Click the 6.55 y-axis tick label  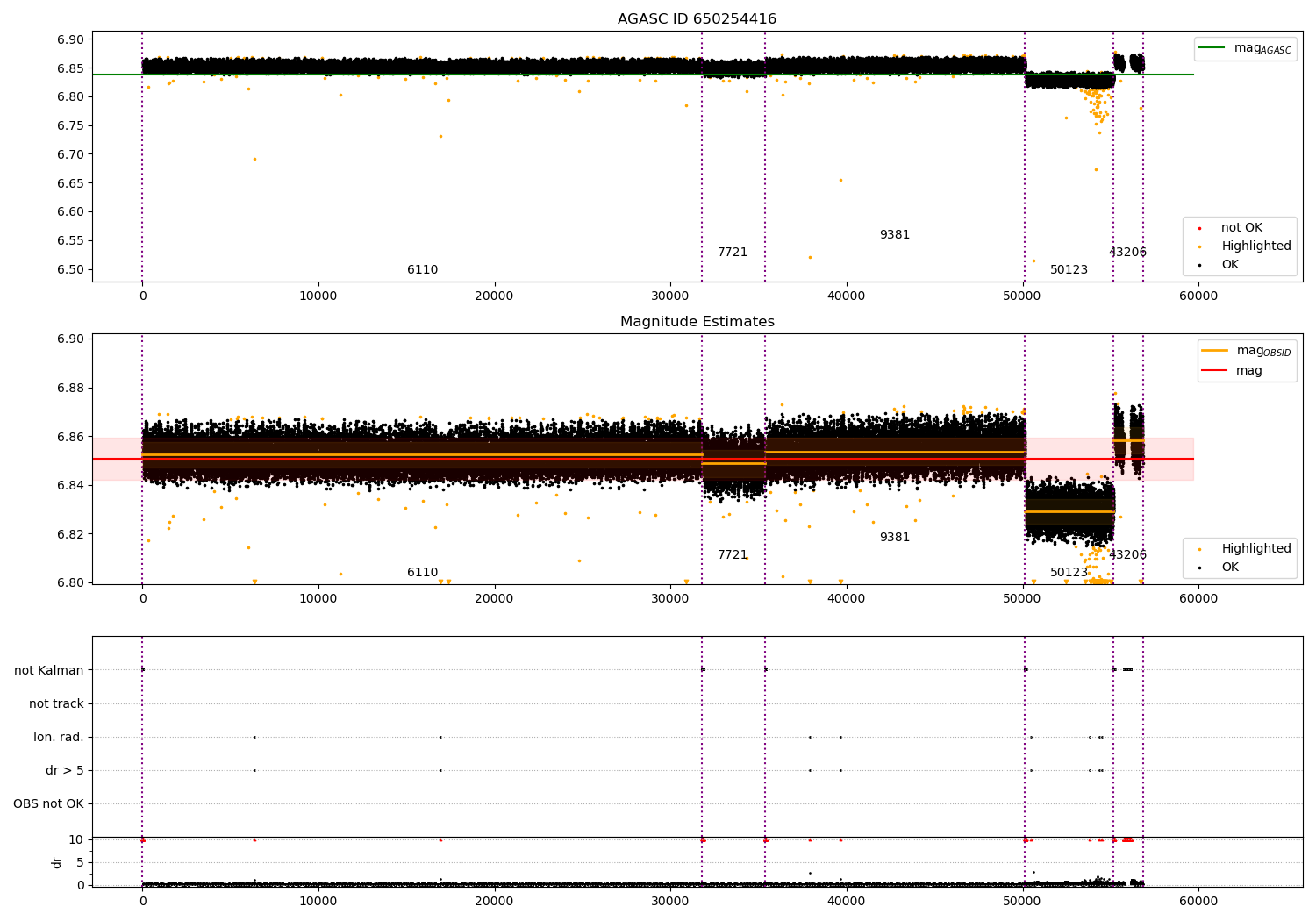click(72, 241)
